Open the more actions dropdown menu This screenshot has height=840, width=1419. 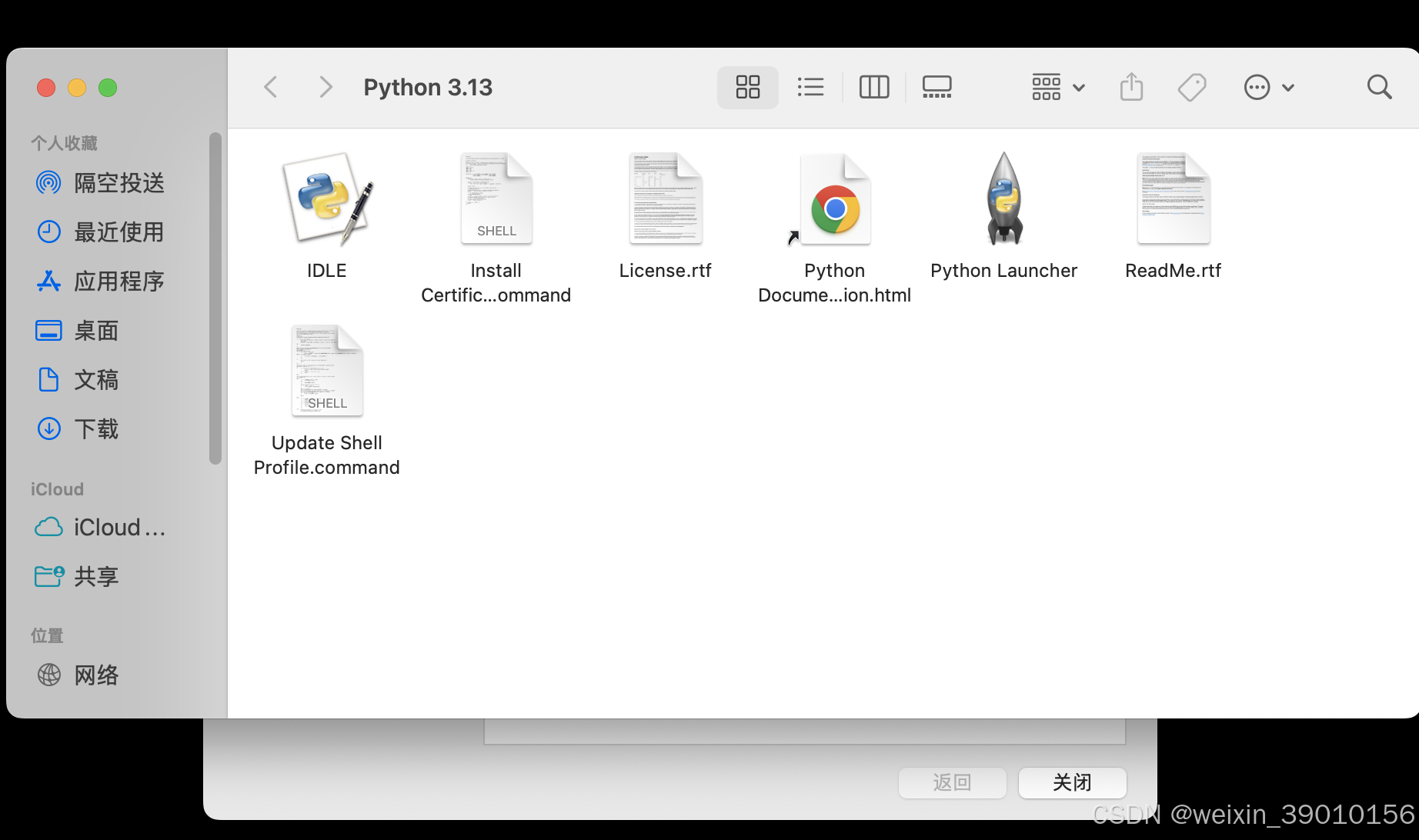tap(1268, 87)
